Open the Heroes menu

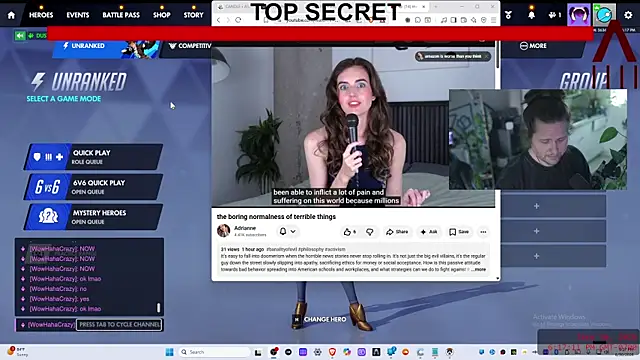41,15
